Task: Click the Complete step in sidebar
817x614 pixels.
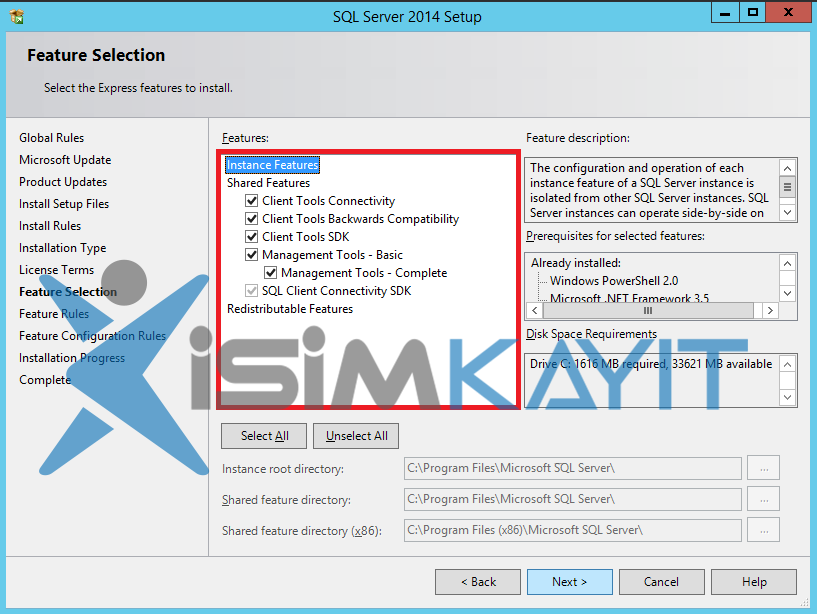Action: (45, 380)
